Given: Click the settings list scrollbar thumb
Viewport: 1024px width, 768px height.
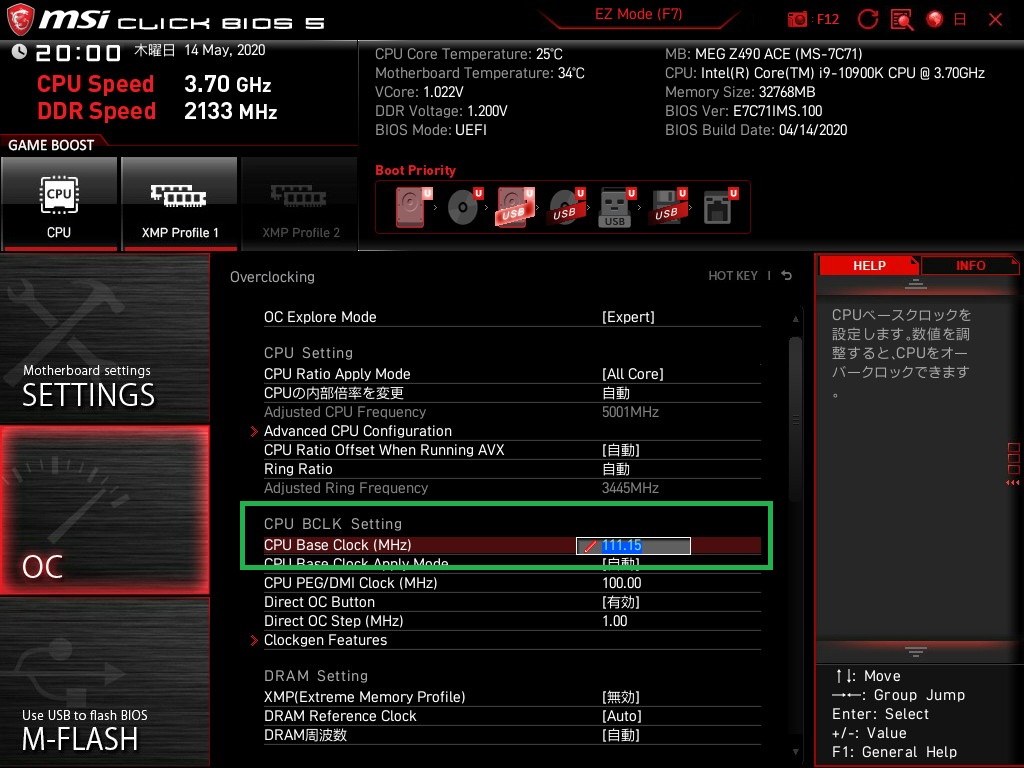Looking at the screenshot, I should (795, 420).
